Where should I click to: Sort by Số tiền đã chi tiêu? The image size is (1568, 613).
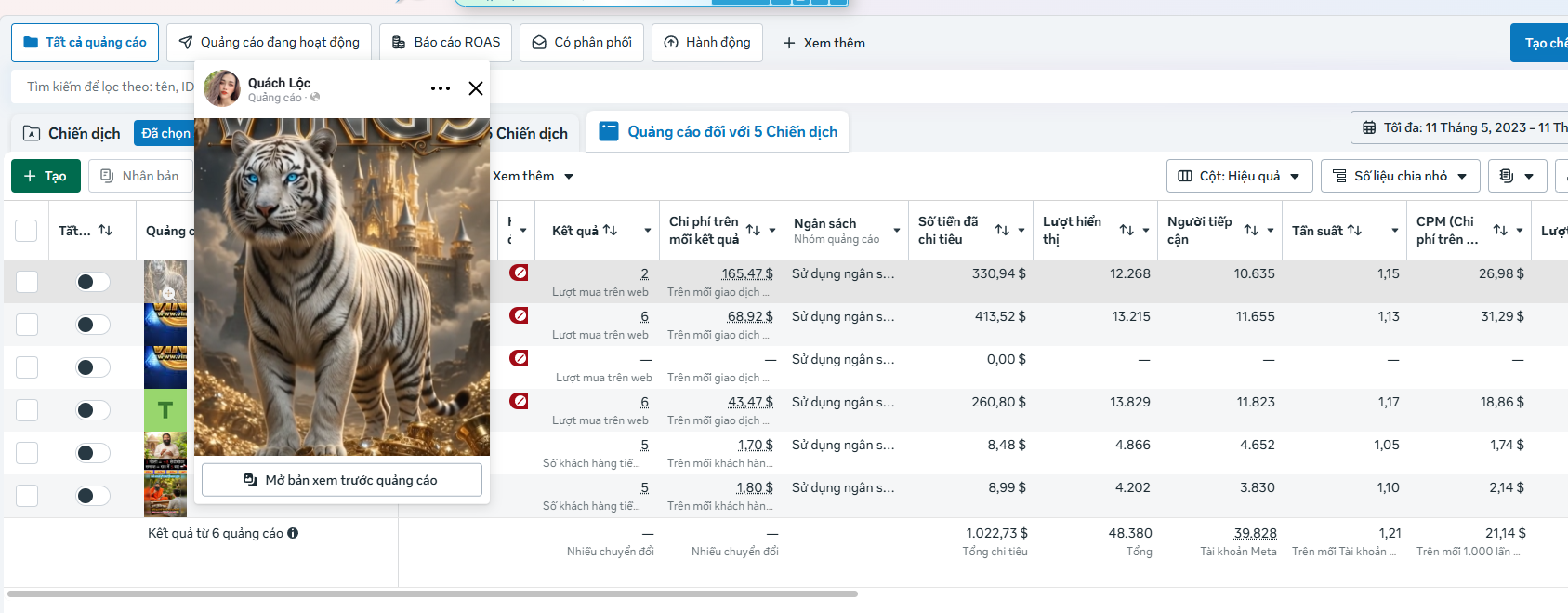[x=1002, y=230]
